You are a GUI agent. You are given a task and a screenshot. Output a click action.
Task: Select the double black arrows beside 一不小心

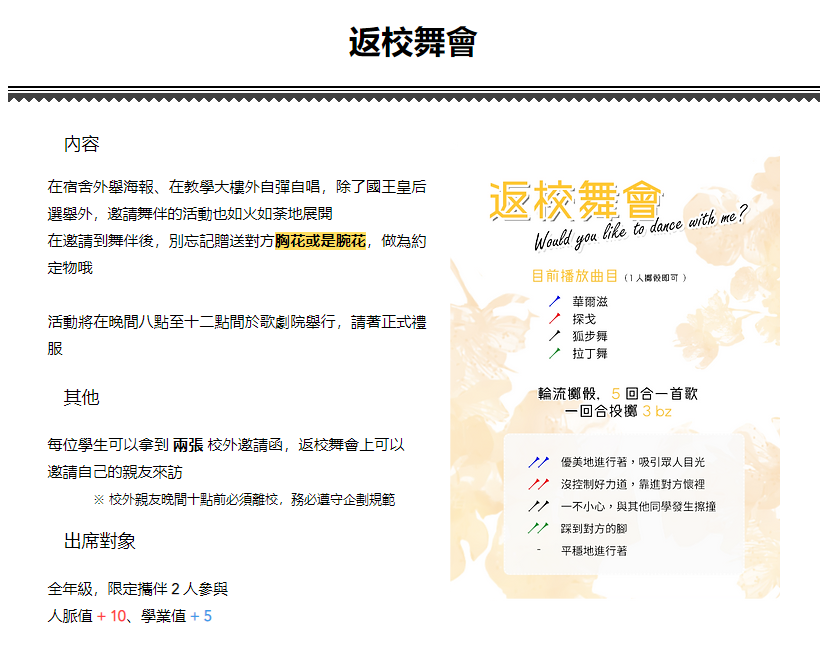click(538, 506)
